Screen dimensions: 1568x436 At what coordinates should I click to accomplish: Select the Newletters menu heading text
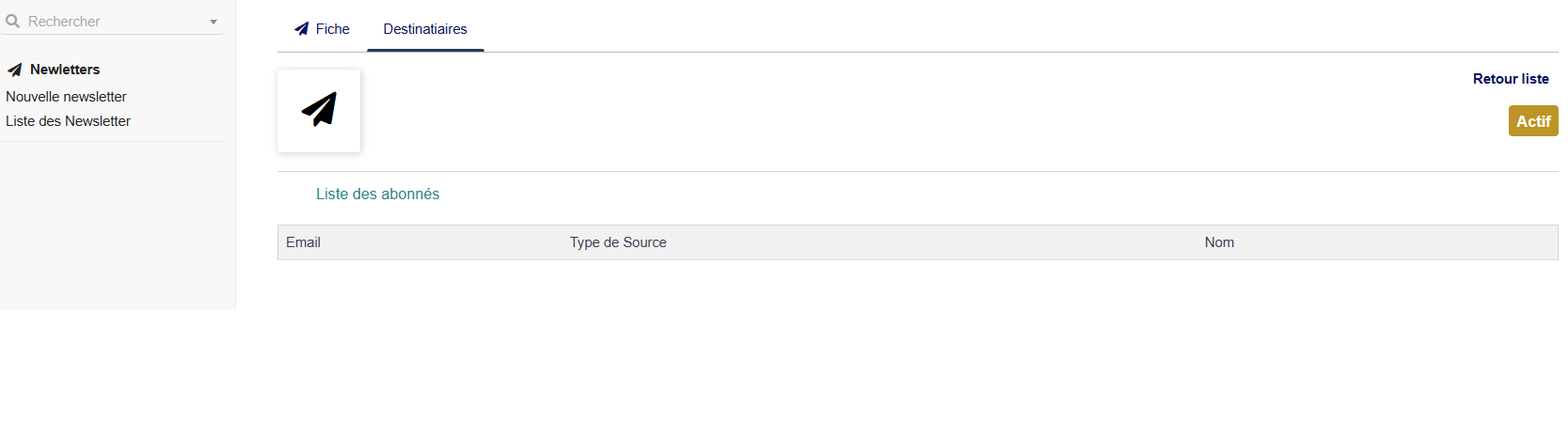[x=65, y=70]
